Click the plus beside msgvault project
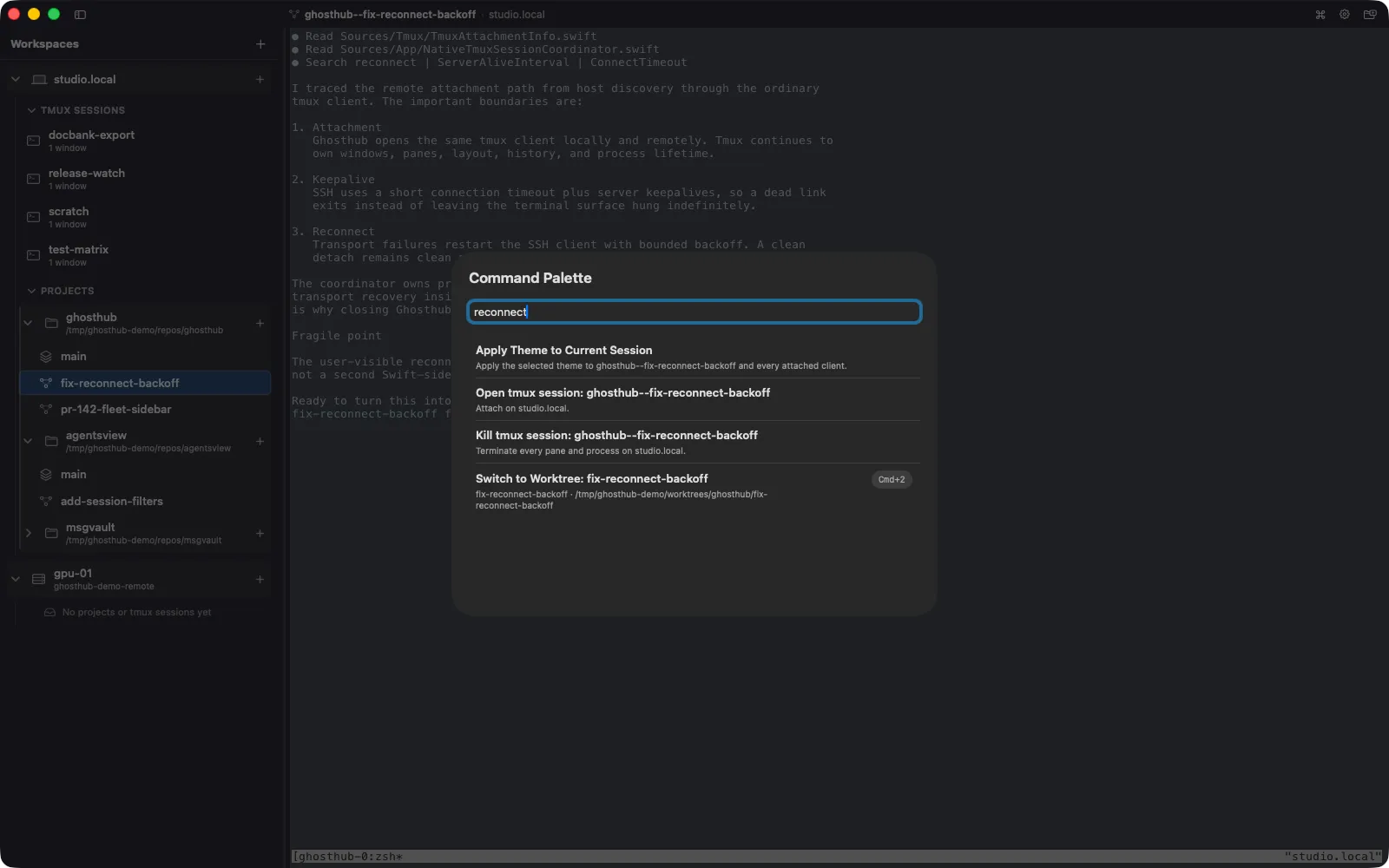 click(260, 533)
